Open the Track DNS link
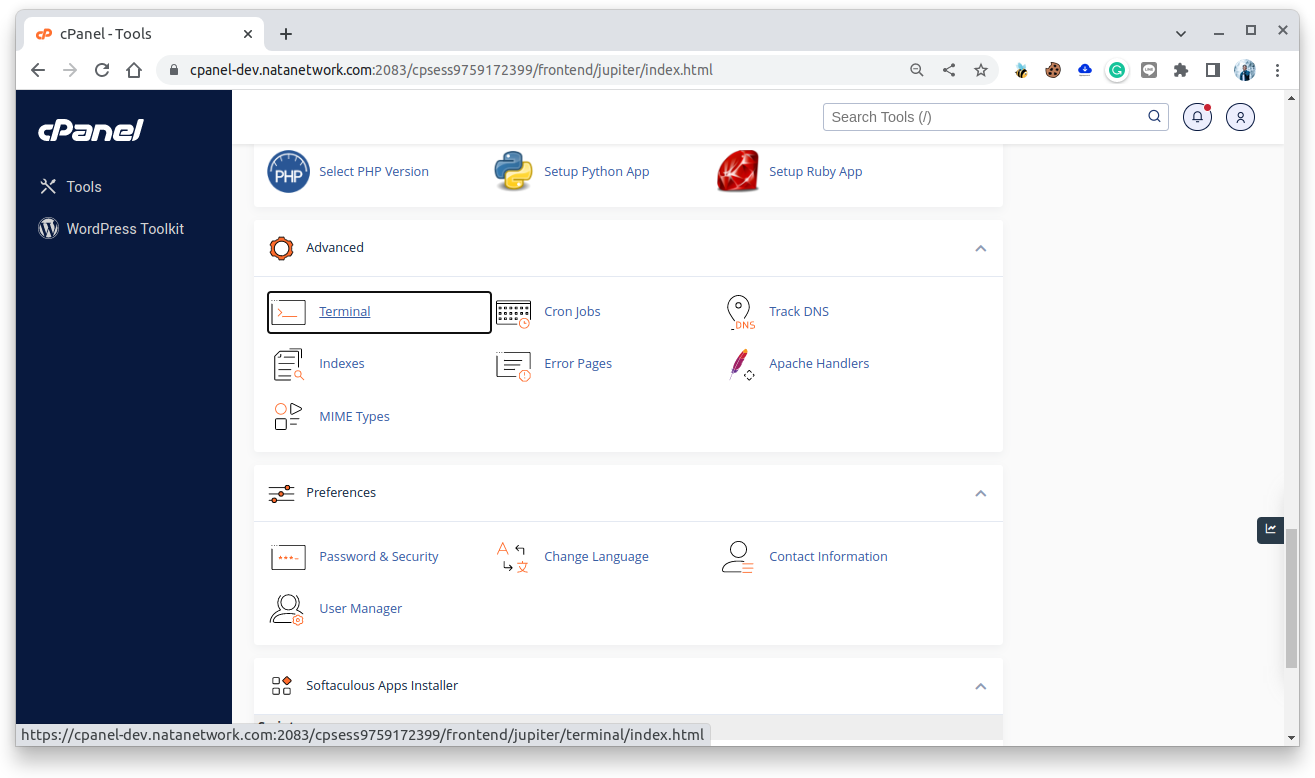The width and height of the screenshot is (1315, 778). [799, 312]
